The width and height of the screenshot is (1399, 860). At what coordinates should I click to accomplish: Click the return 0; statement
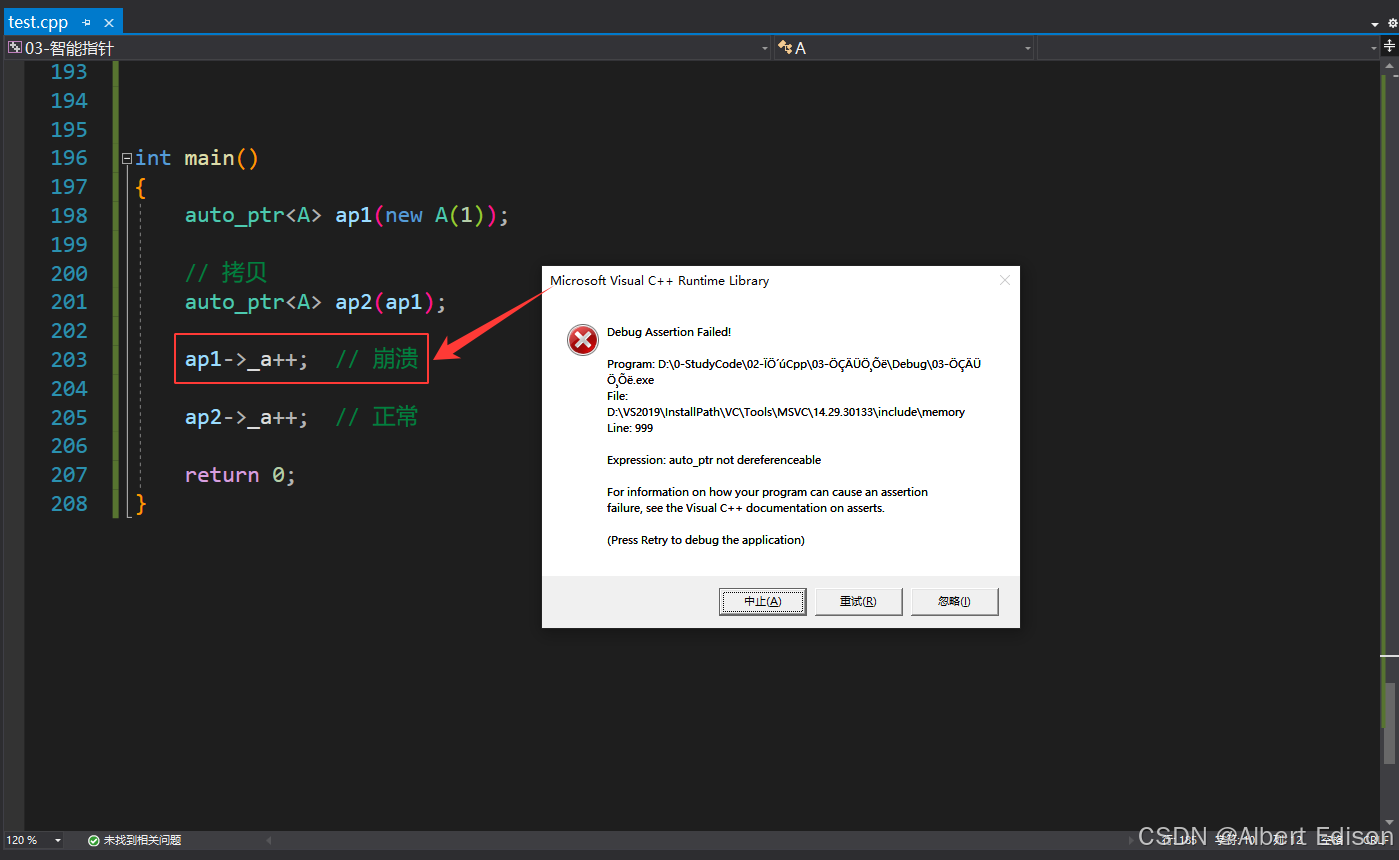240,475
